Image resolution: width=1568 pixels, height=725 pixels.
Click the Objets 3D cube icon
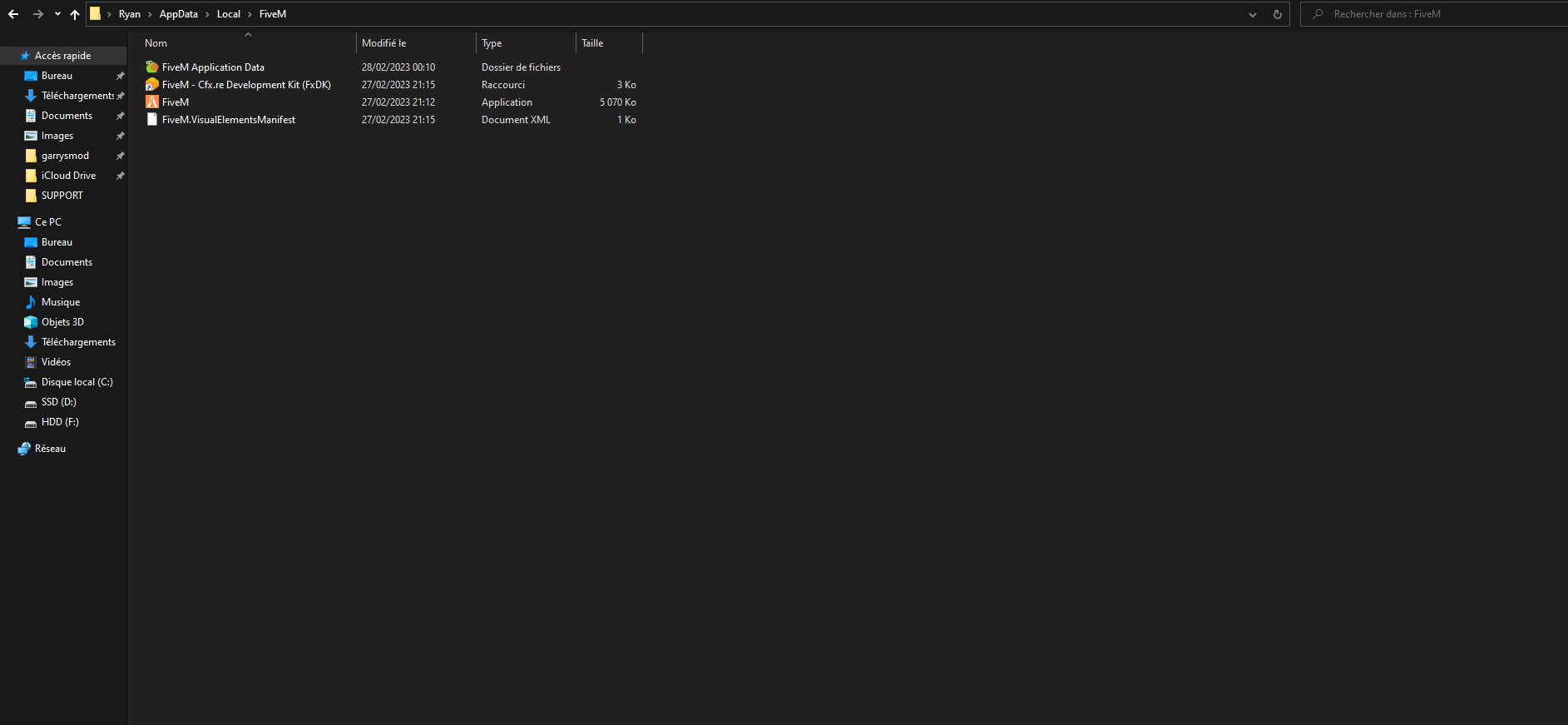(x=31, y=322)
